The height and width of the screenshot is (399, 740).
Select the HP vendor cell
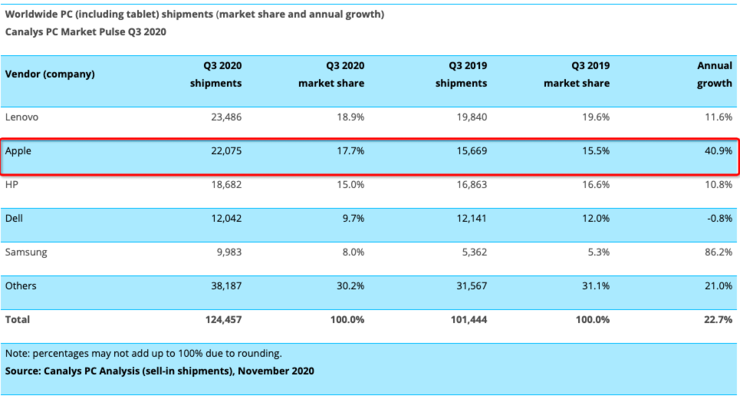click(12, 185)
